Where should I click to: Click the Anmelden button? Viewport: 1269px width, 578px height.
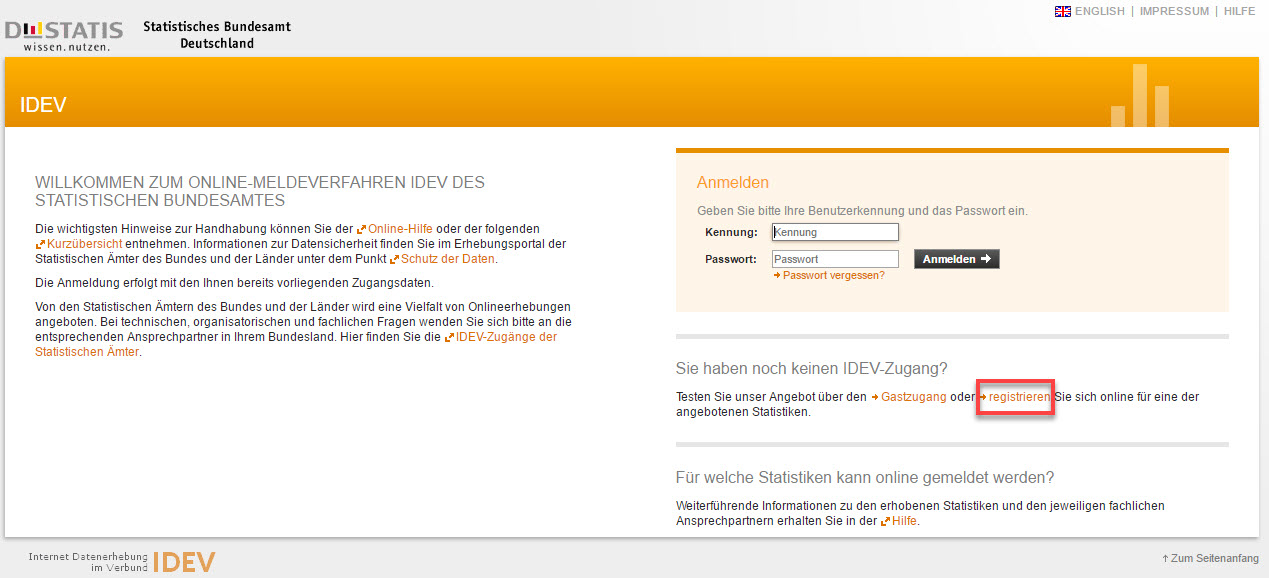click(x=956, y=259)
